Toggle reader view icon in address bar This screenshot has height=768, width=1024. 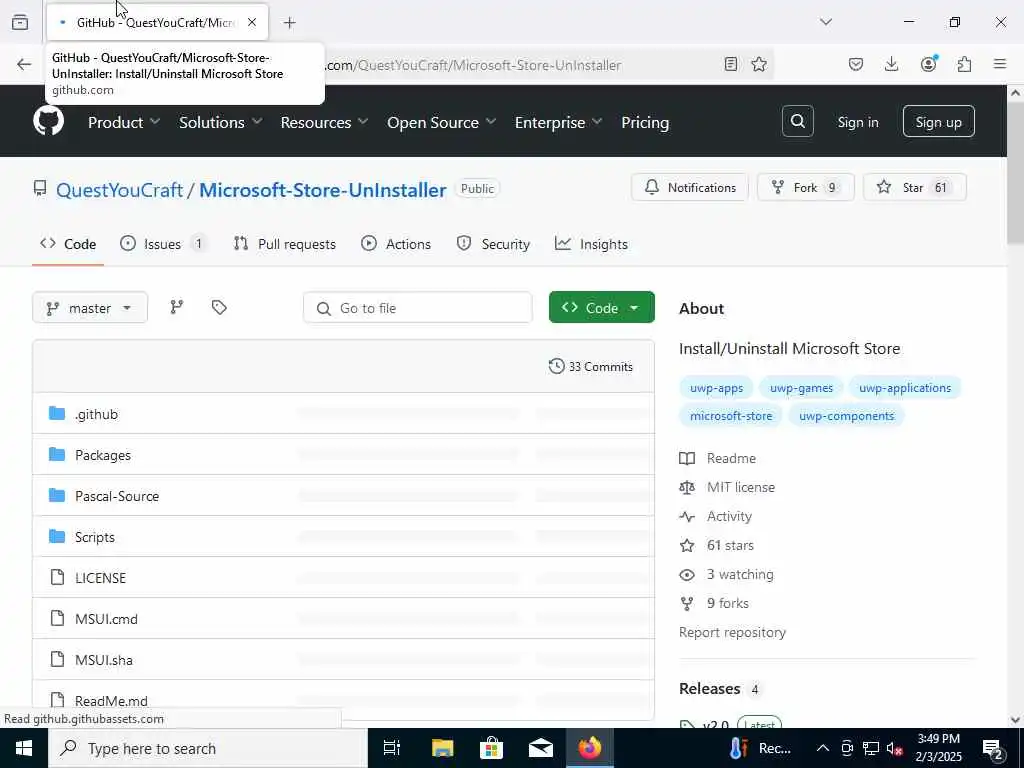coord(731,64)
